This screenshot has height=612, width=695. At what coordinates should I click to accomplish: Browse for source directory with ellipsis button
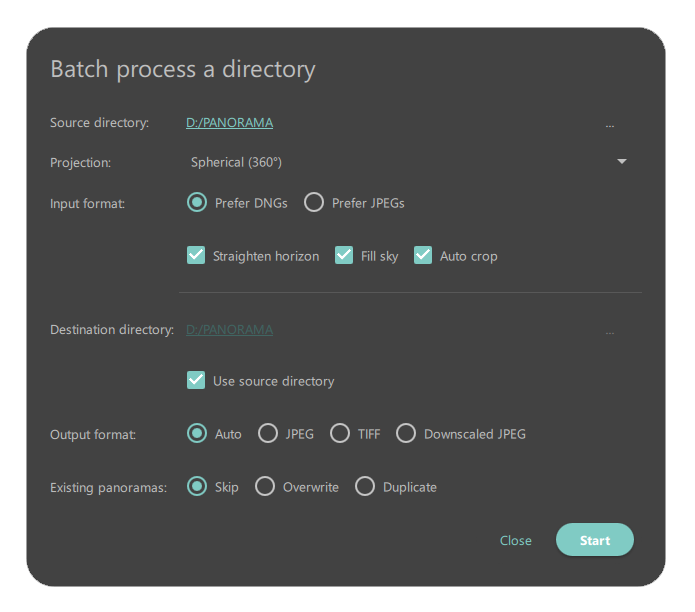(x=610, y=126)
